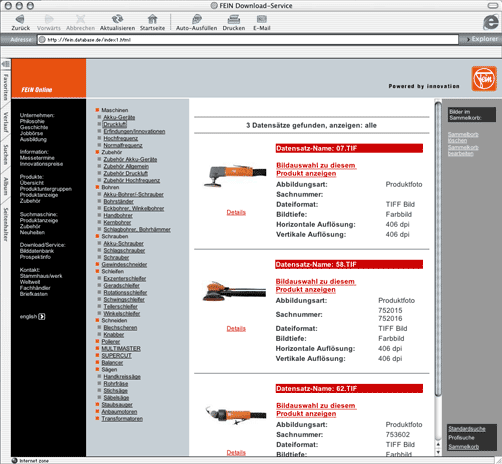Open Schlagbohrer, Bohrhämmer link

(137, 229)
